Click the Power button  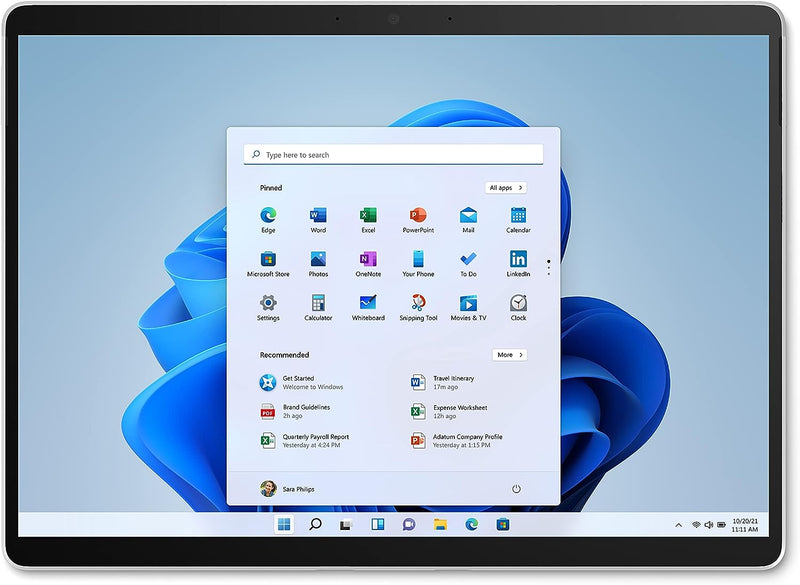pos(516,489)
